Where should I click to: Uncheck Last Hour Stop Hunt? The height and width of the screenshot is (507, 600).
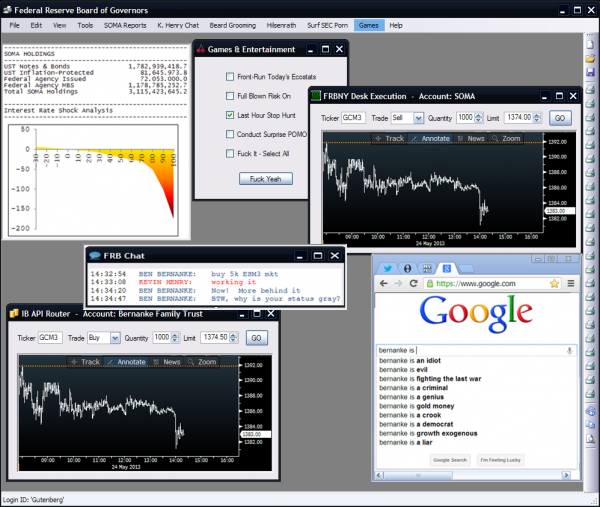(x=230, y=115)
